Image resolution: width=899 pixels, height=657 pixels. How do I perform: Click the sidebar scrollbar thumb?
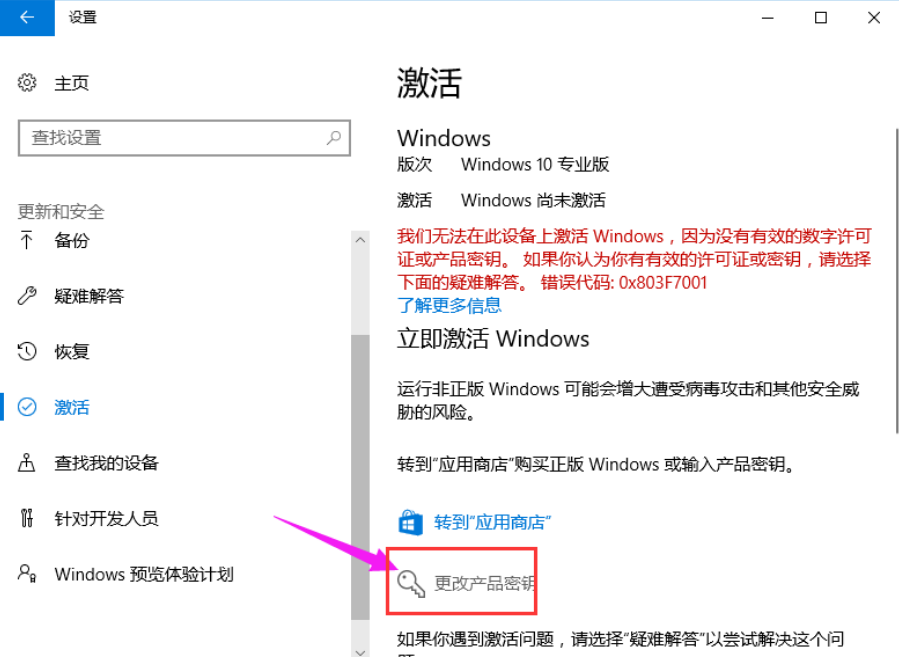tap(360, 477)
